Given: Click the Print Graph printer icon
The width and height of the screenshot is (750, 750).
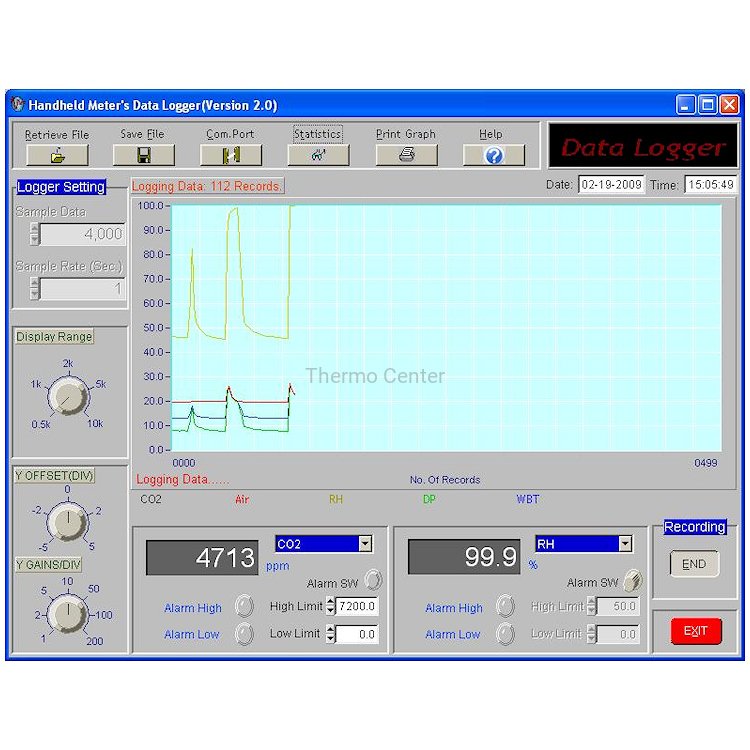Looking at the screenshot, I should (x=406, y=155).
